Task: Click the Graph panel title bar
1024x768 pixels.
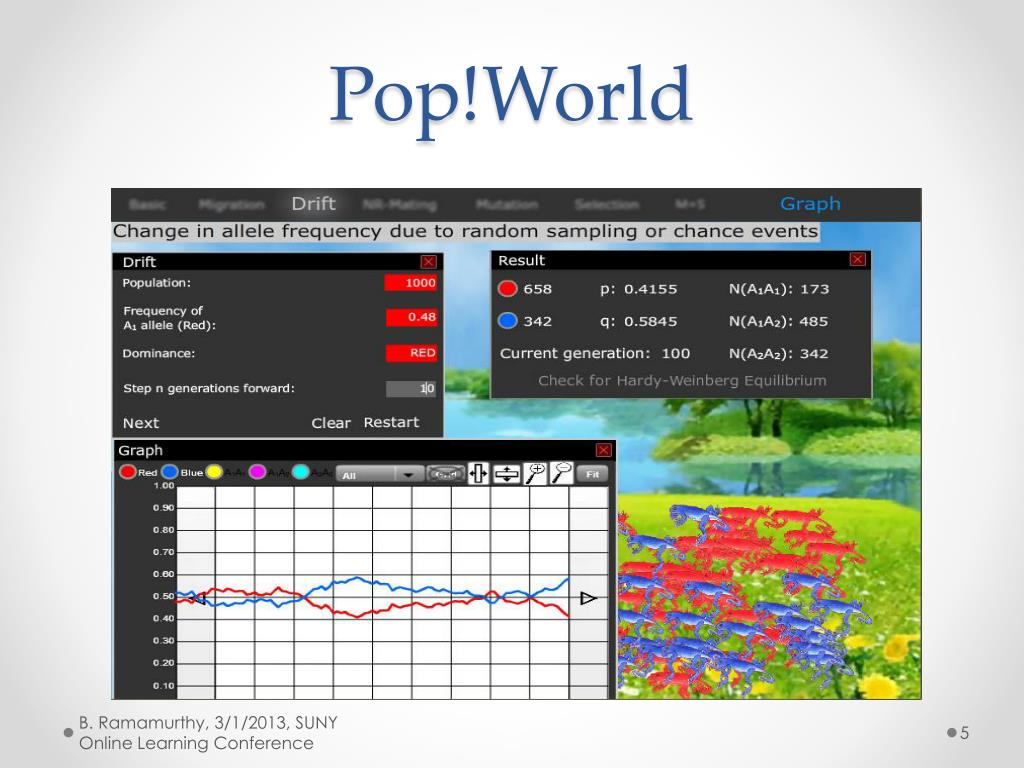Action: coord(364,451)
